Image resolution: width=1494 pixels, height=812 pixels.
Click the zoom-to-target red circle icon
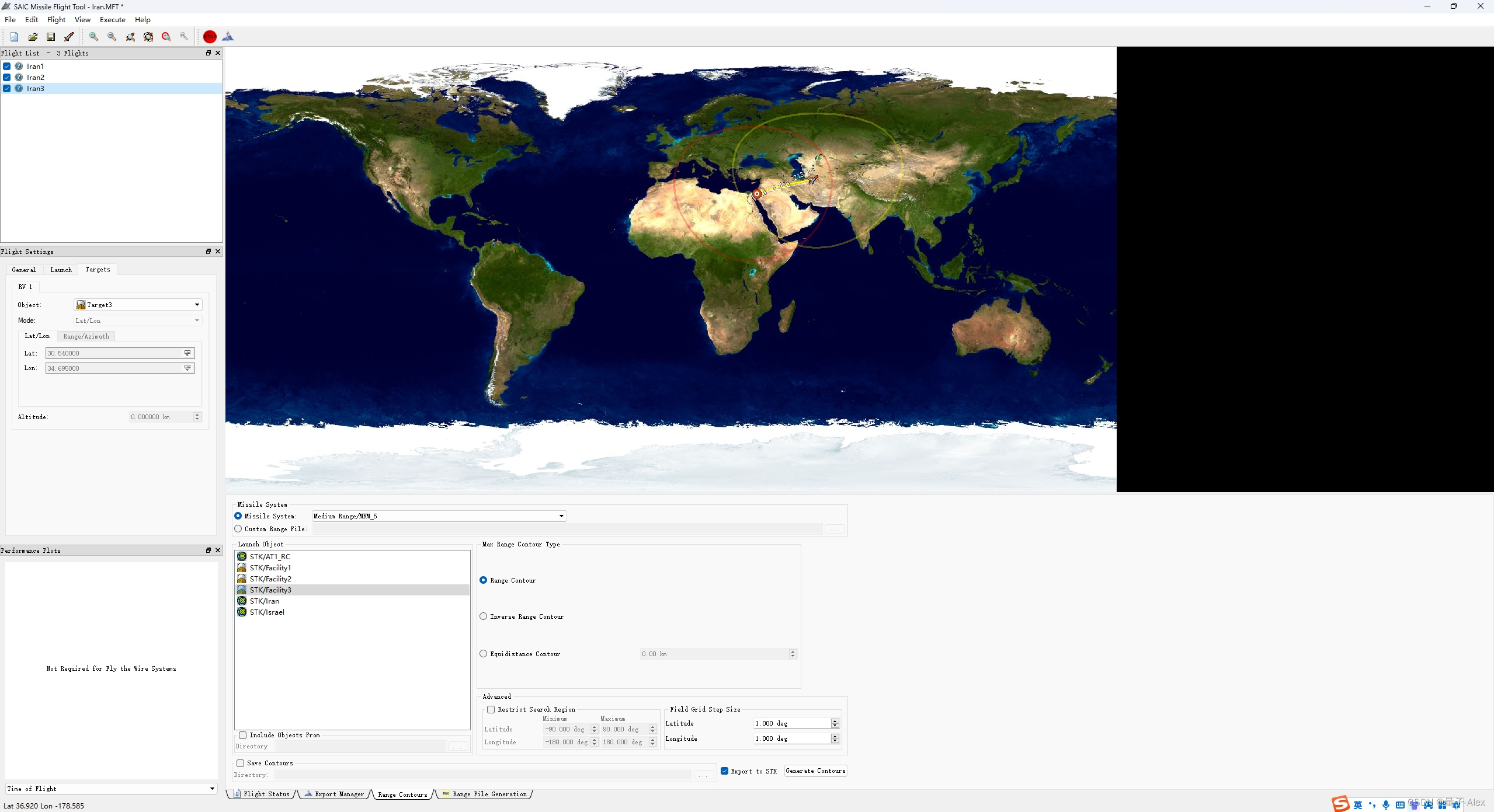[x=166, y=37]
